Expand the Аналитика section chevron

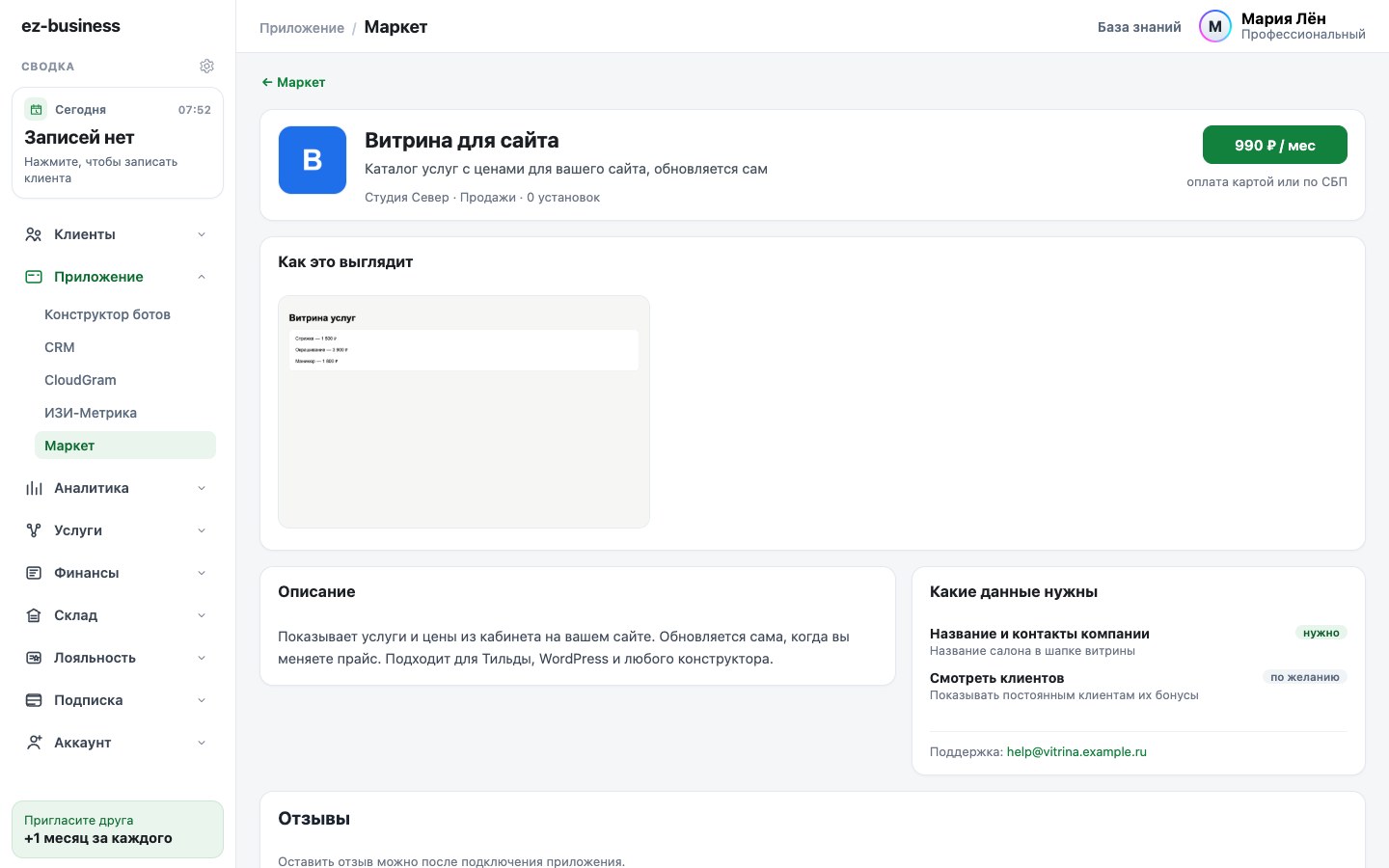(202, 488)
